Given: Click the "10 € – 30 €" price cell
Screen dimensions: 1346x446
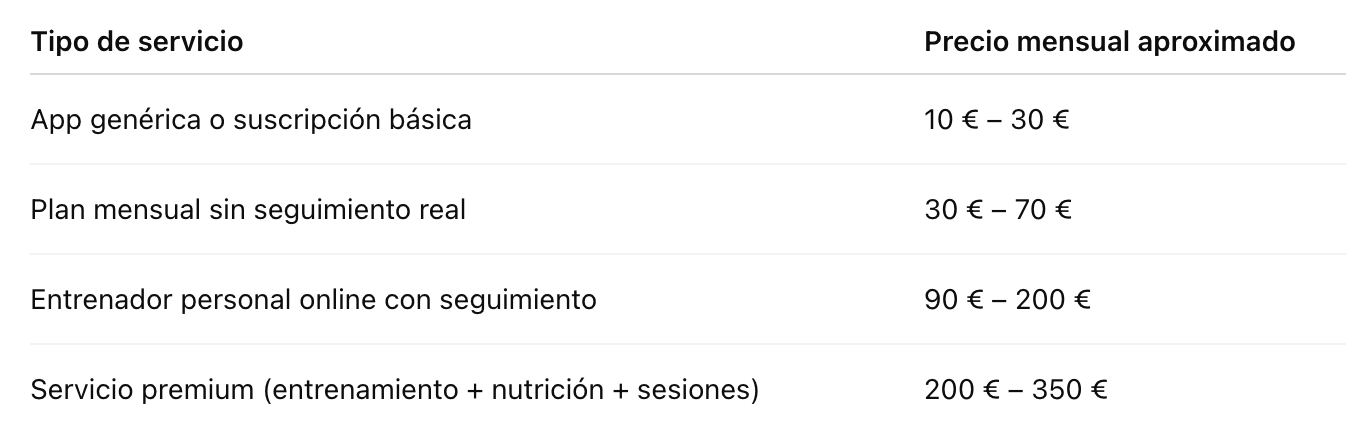Looking at the screenshot, I should (997, 120).
